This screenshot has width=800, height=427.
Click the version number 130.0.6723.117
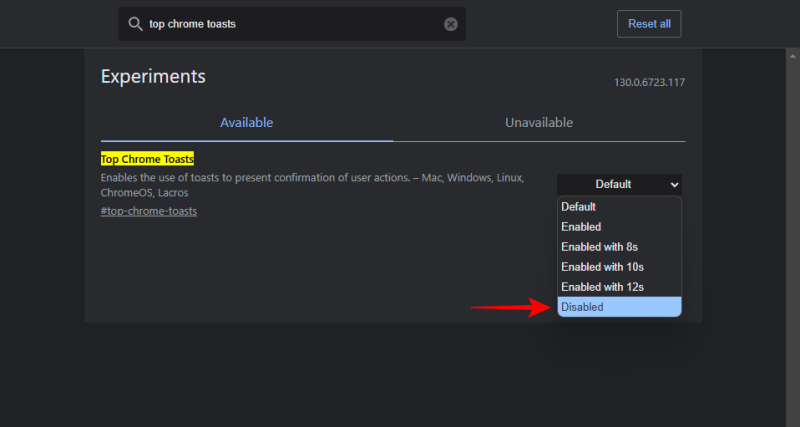[649, 83]
